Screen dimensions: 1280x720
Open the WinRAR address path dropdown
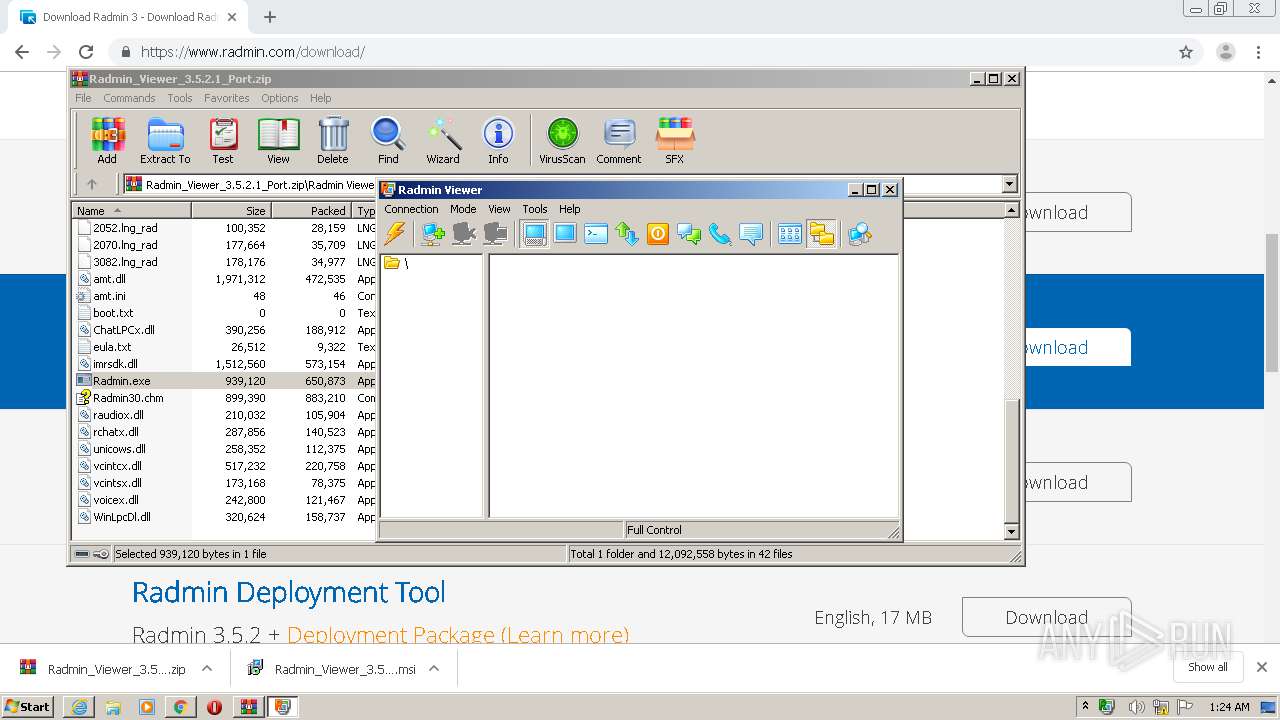1009,184
